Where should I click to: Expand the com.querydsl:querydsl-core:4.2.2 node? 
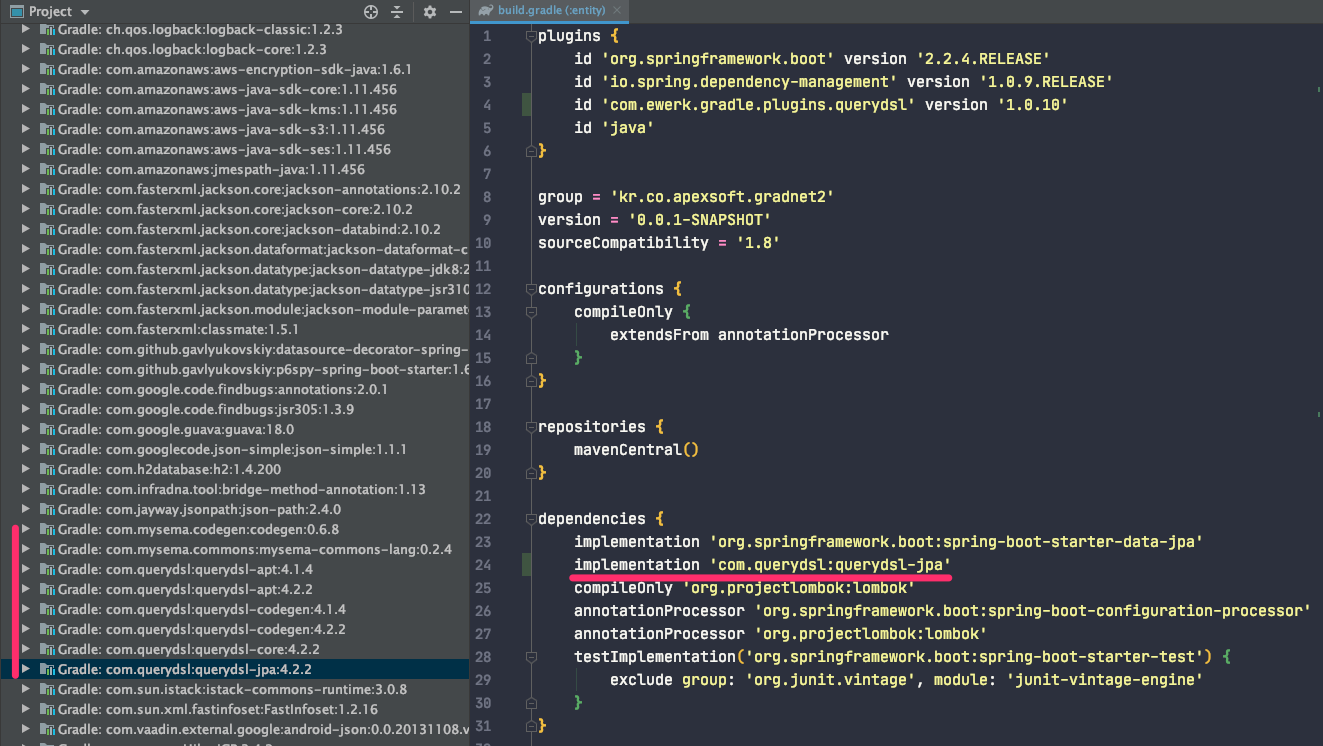26,649
